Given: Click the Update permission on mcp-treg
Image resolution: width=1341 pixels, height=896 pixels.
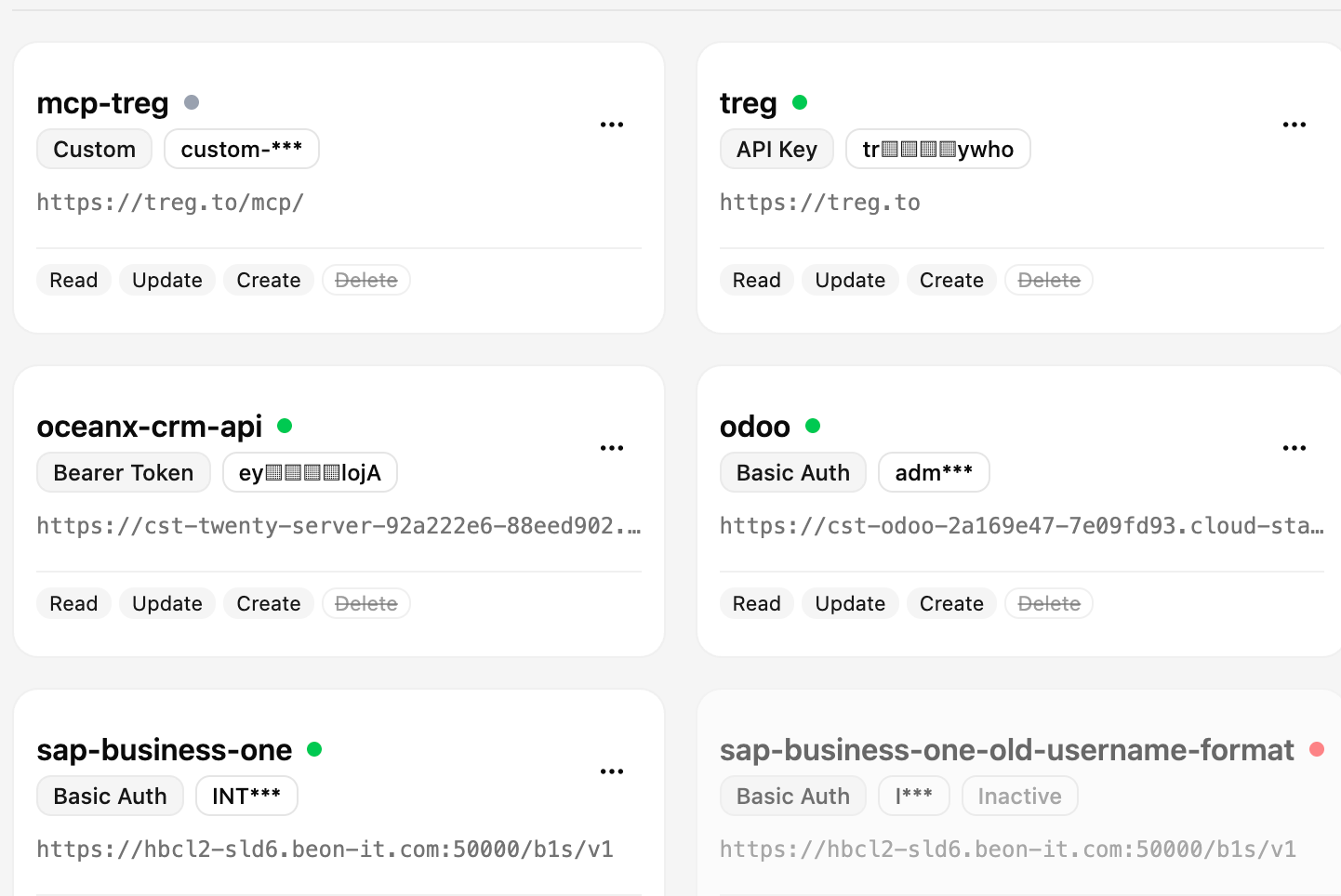Looking at the screenshot, I should pyautogui.click(x=167, y=280).
